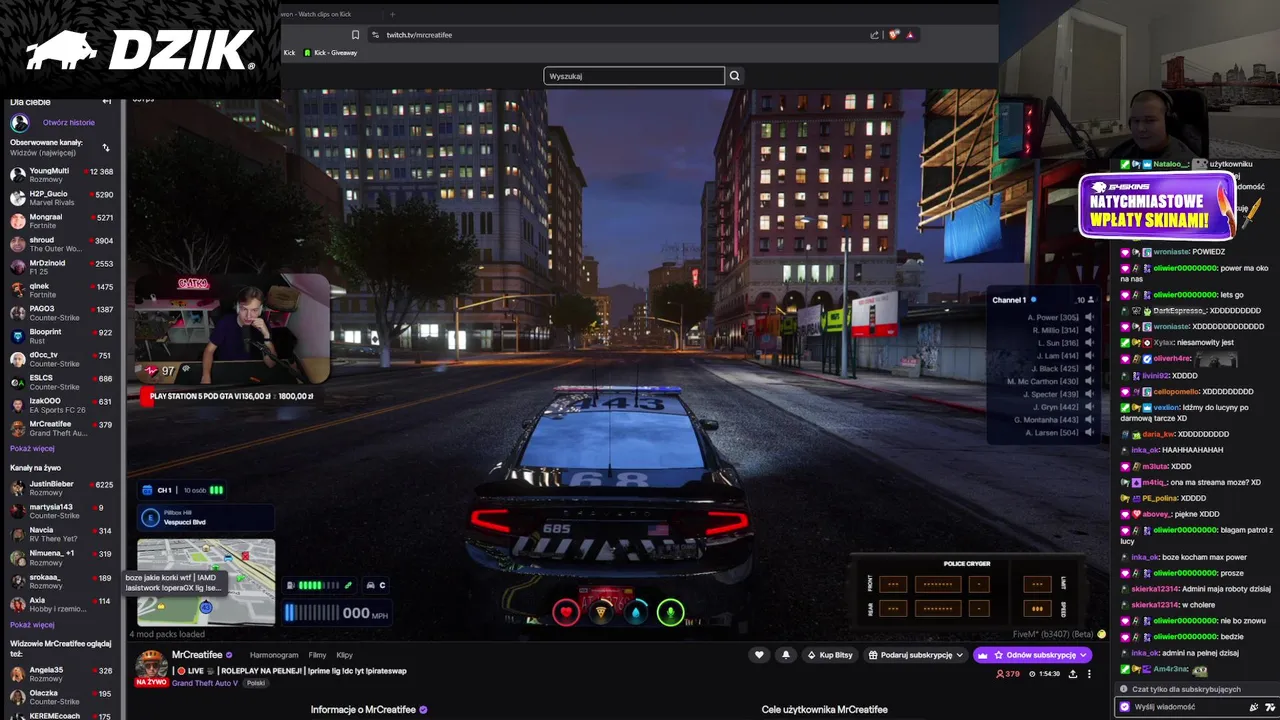Open PAGO3 channel in sidebar

click(x=62, y=313)
